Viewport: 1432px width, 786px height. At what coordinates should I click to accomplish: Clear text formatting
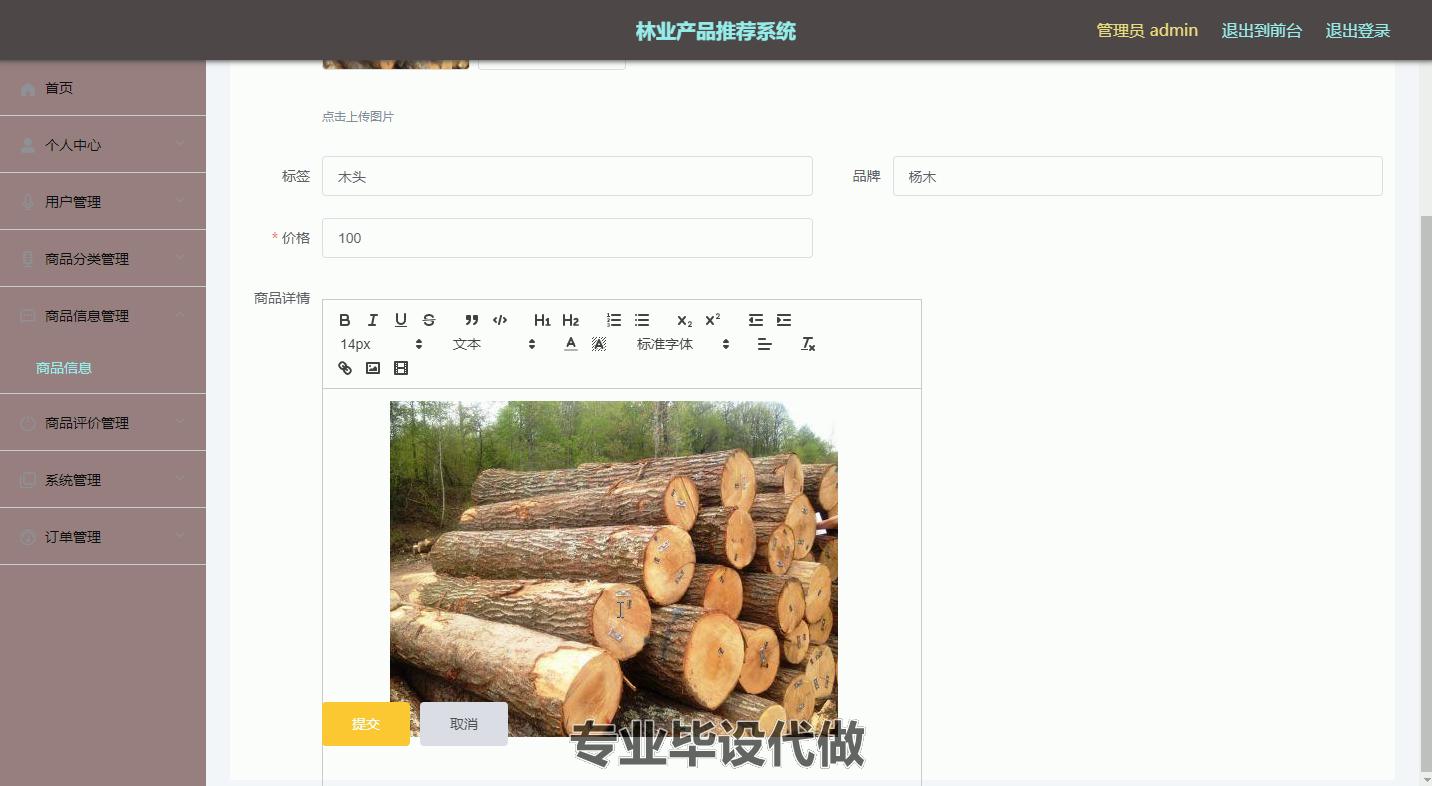(x=809, y=344)
